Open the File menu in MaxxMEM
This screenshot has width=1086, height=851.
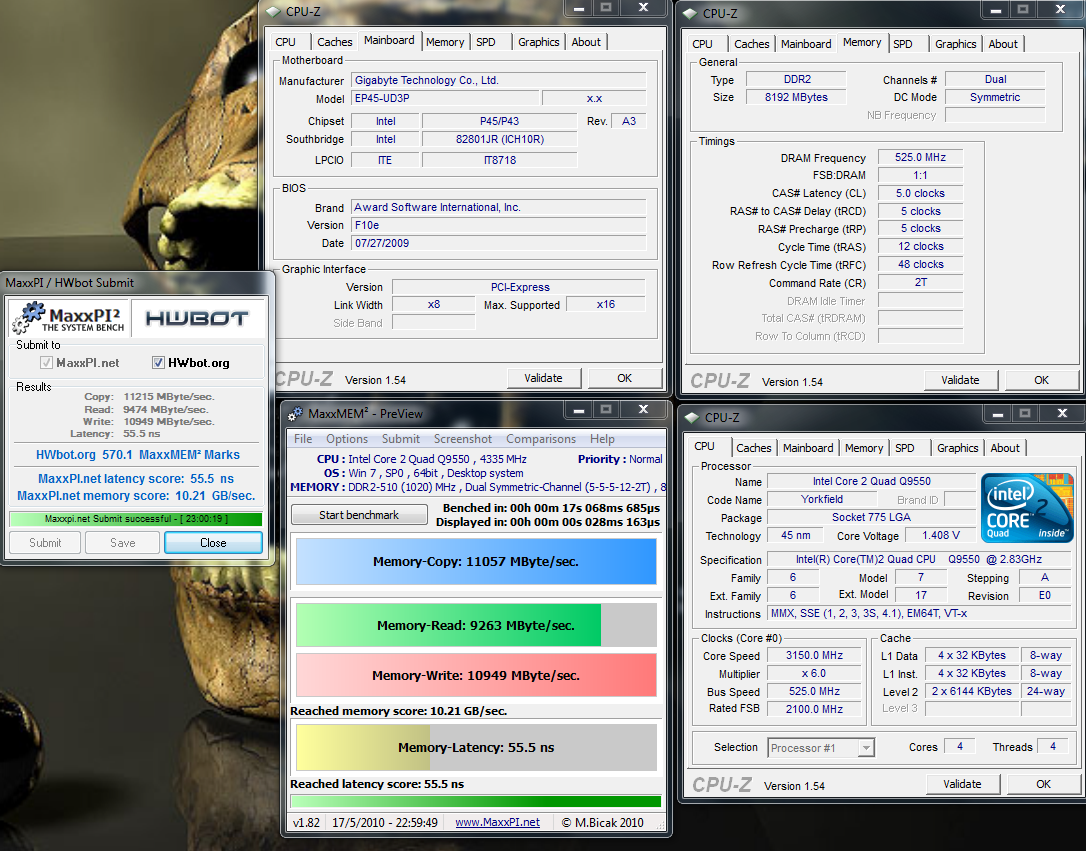pos(303,439)
